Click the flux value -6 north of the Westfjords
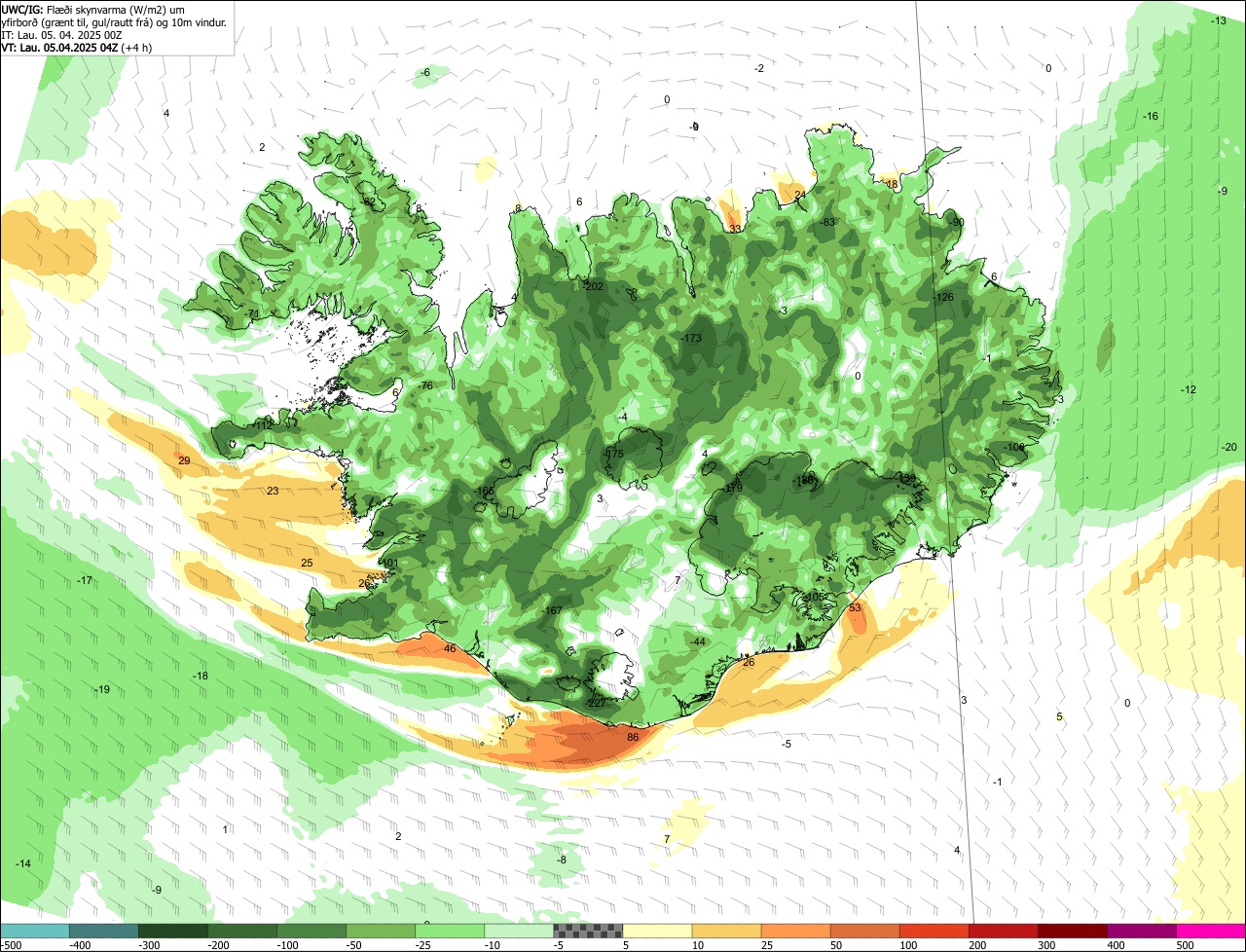This screenshot has width=1246, height=952. [424, 72]
